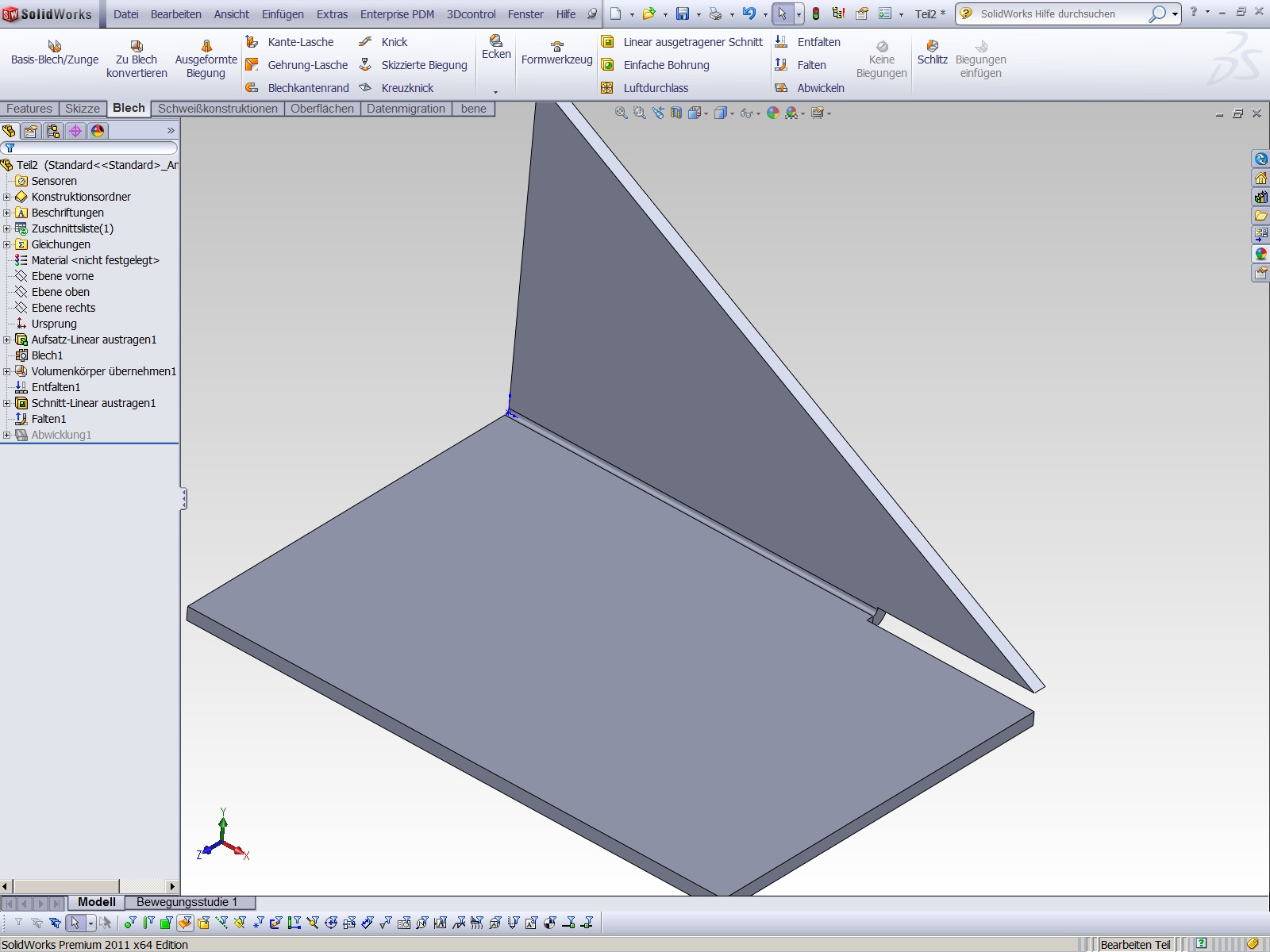
Task: Click the appearance color sphere in view toolbar
Action: click(x=772, y=113)
